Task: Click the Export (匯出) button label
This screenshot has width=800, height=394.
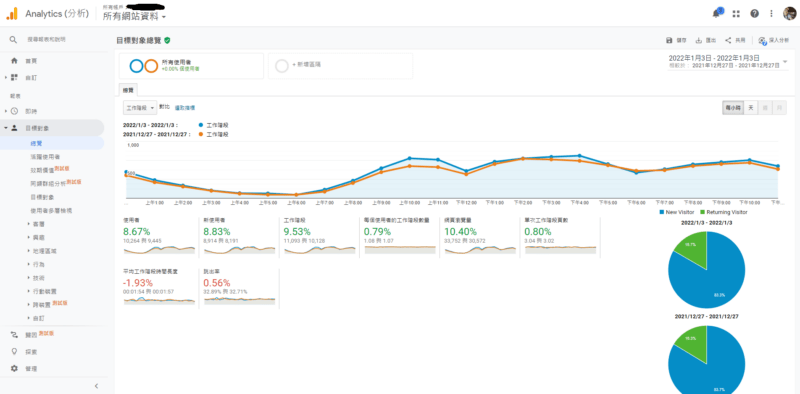Action: coord(711,40)
